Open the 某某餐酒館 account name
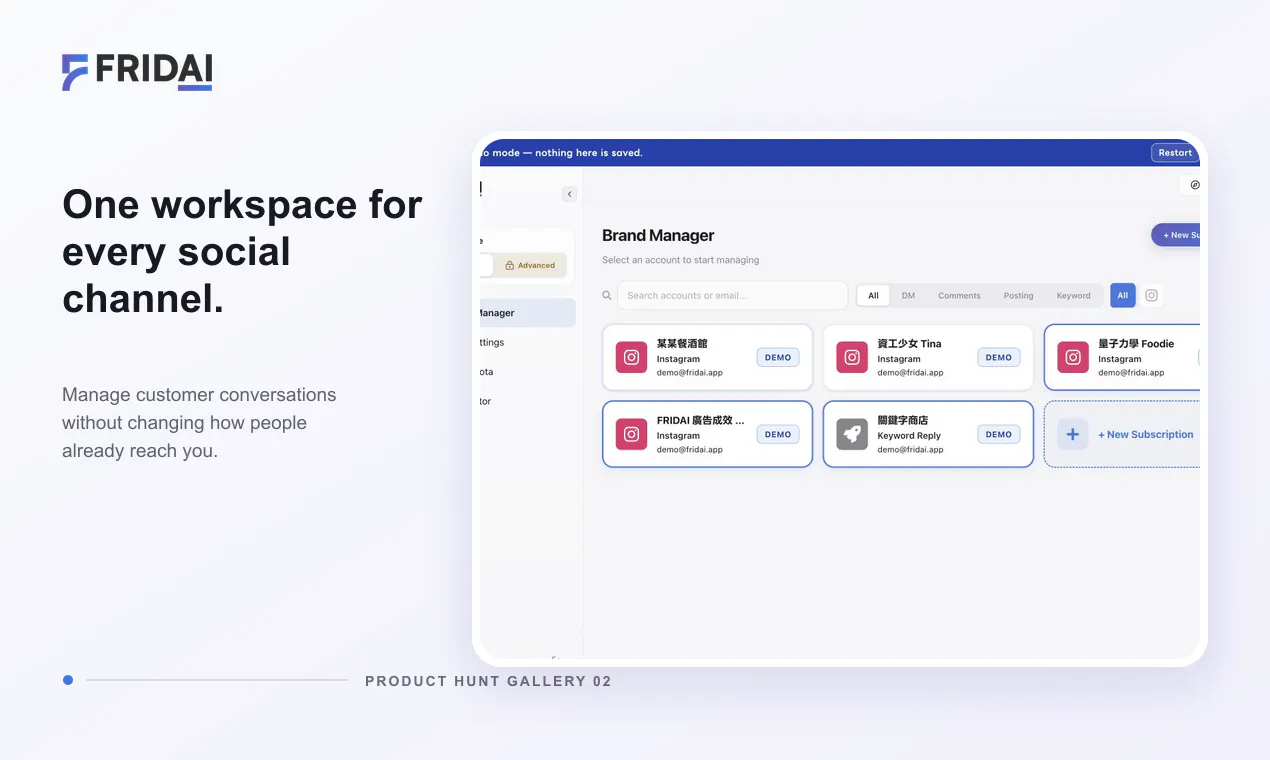1270x760 pixels. [682, 343]
